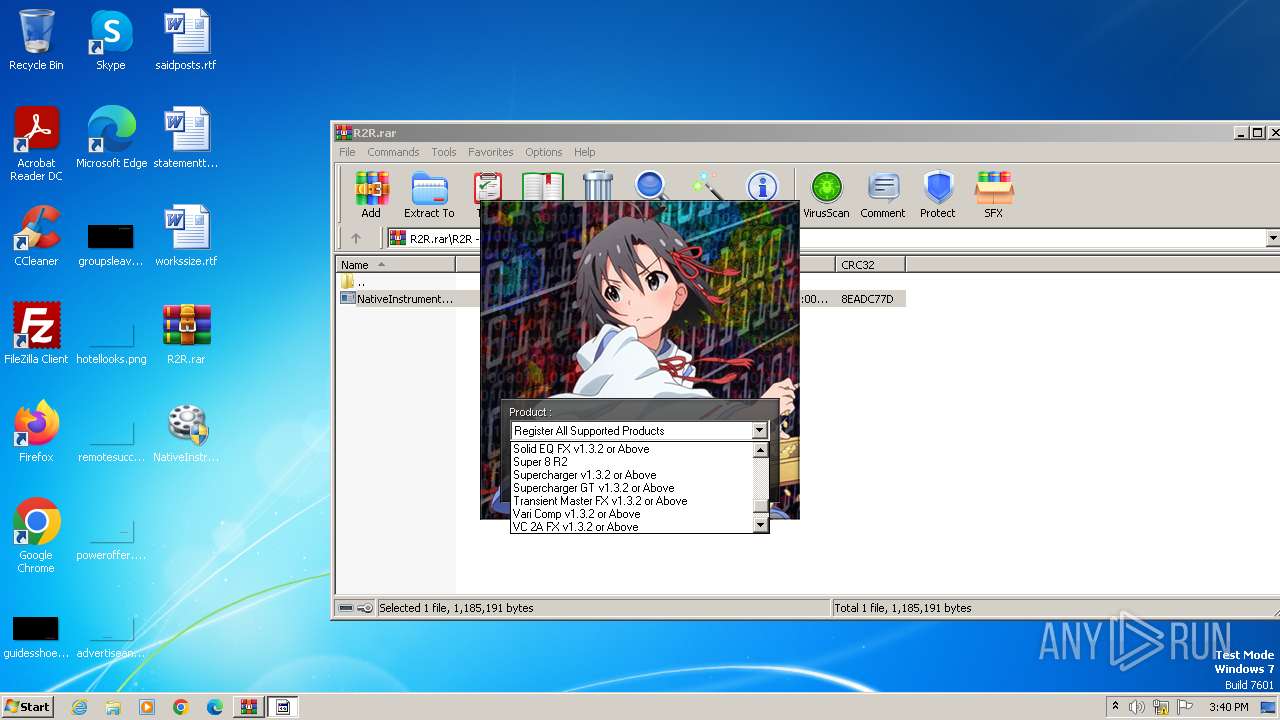Run VirusScan from the toolbar
This screenshot has width=1280, height=720.
(x=826, y=194)
